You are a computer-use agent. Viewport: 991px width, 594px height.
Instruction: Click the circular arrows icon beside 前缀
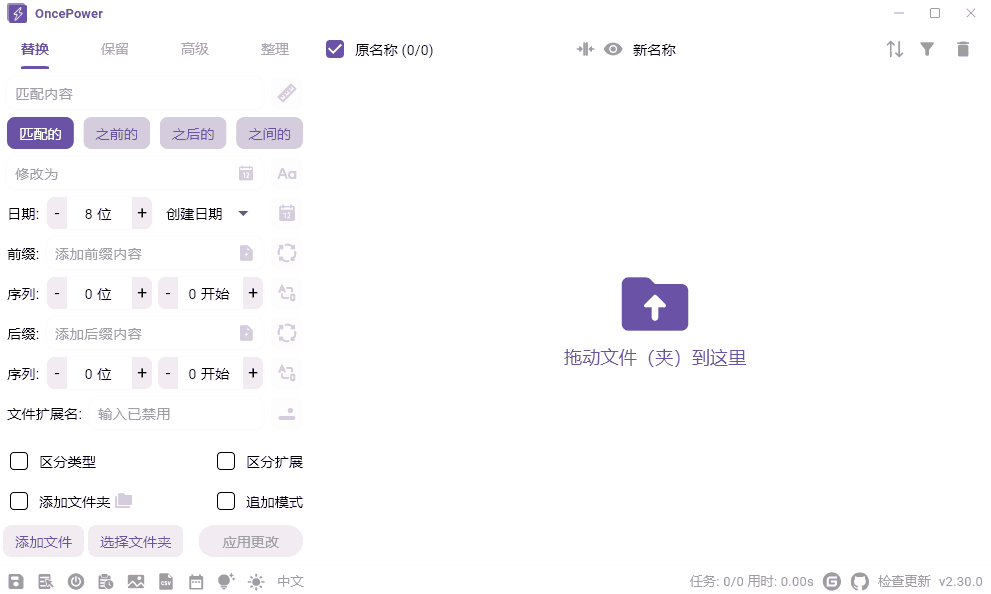[287, 253]
